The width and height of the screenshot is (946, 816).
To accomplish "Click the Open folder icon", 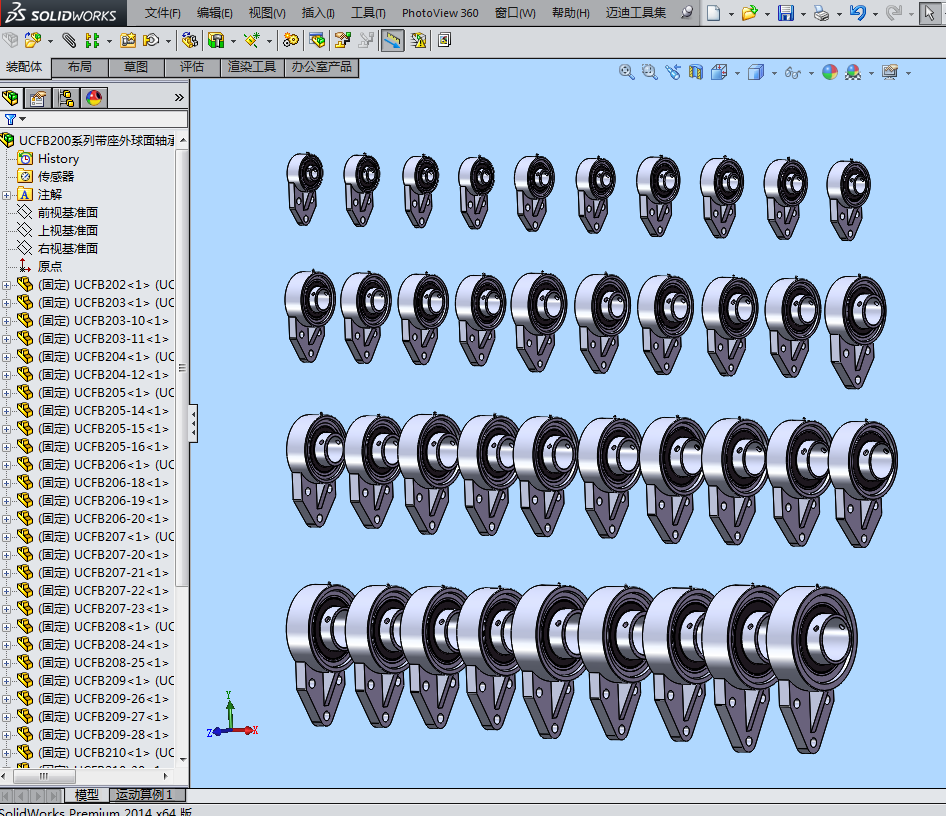I will tap(749, 13).
